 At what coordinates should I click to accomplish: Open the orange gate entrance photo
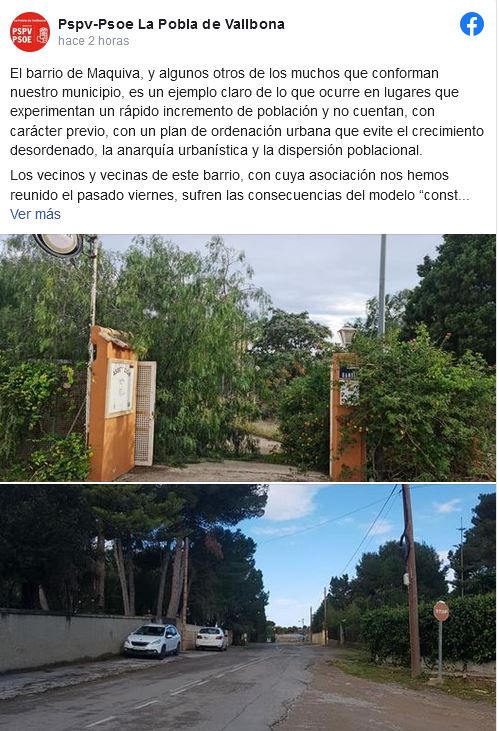click(x=248, y=358)
